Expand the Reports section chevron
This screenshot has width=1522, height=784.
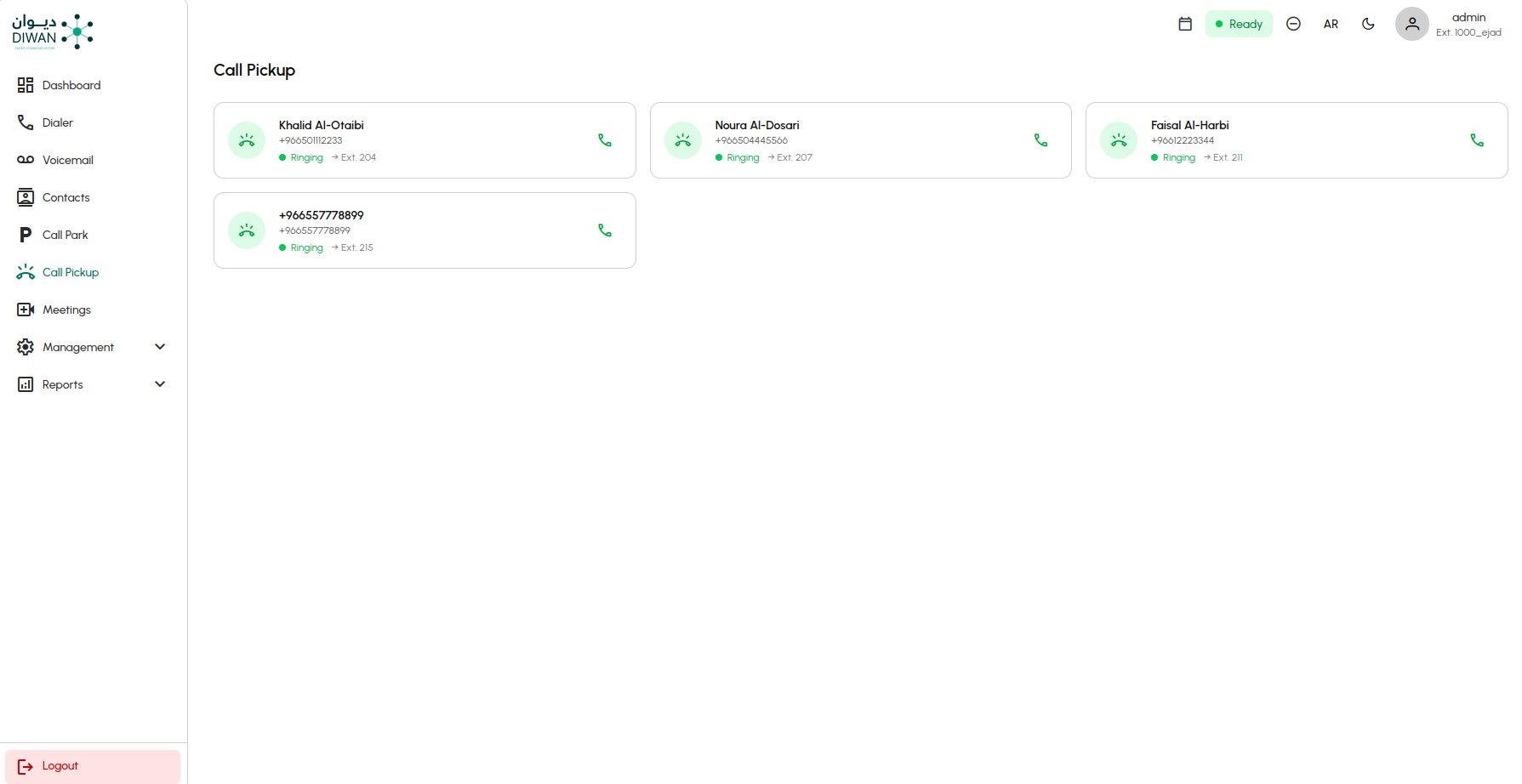pos(160,384)
